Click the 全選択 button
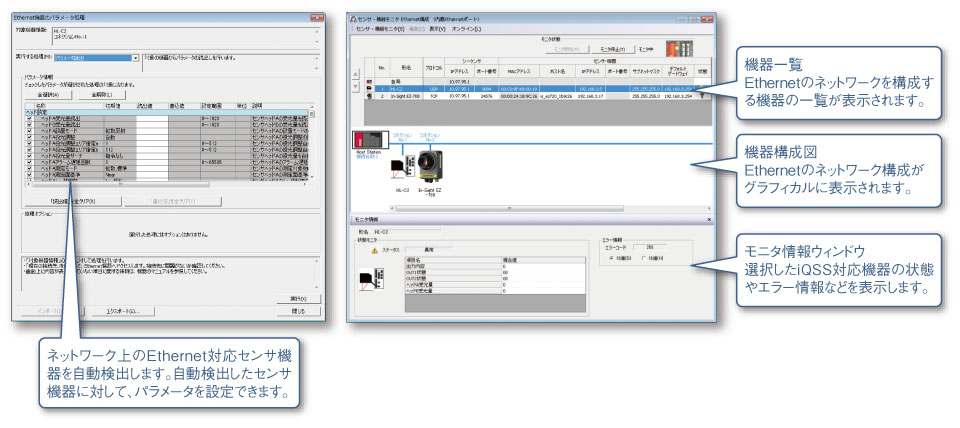This screenshot has width=960, height=428. click(x=45, y=94)
